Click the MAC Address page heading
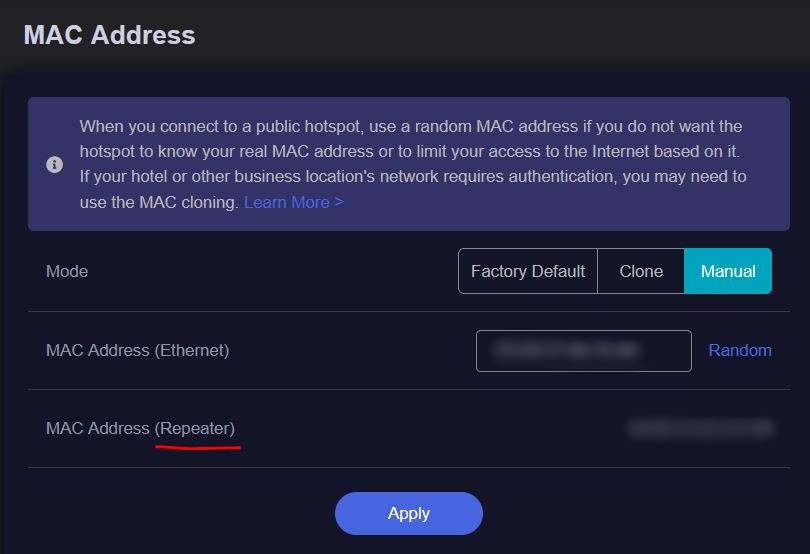The width and height of the screenshot is (810, 554). (109, 35)
